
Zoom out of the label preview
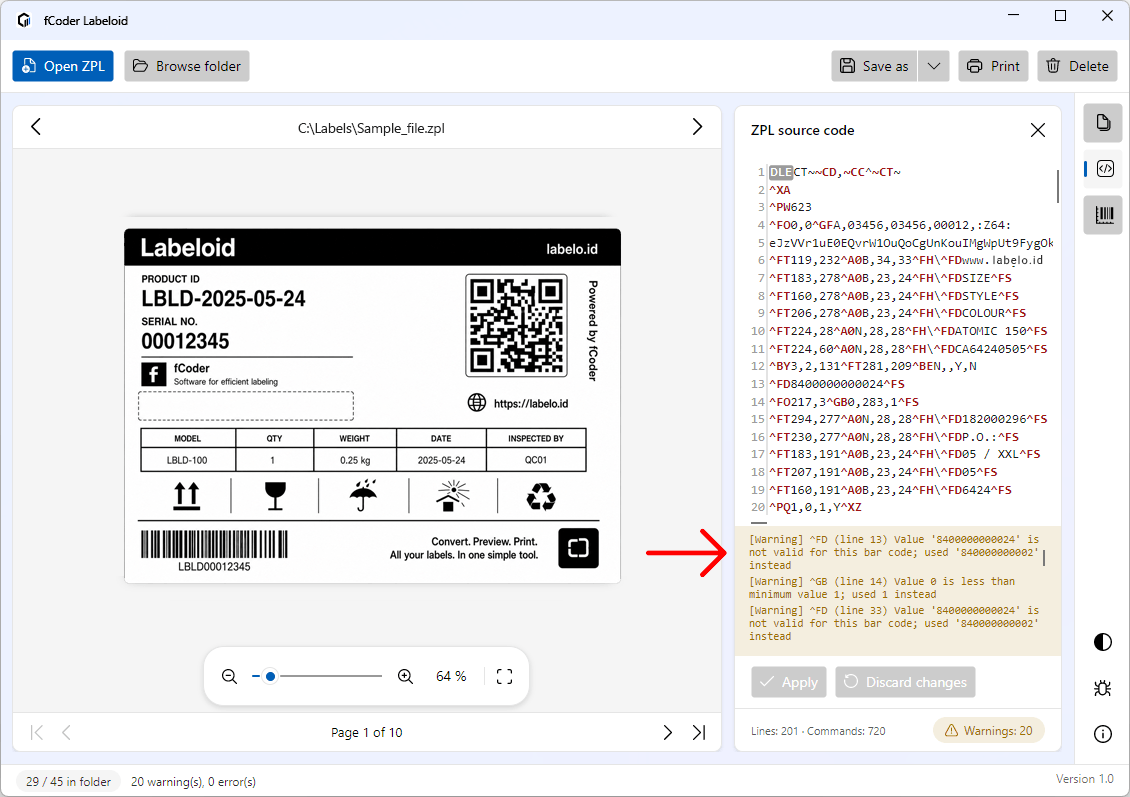click(x=229, y=677)
